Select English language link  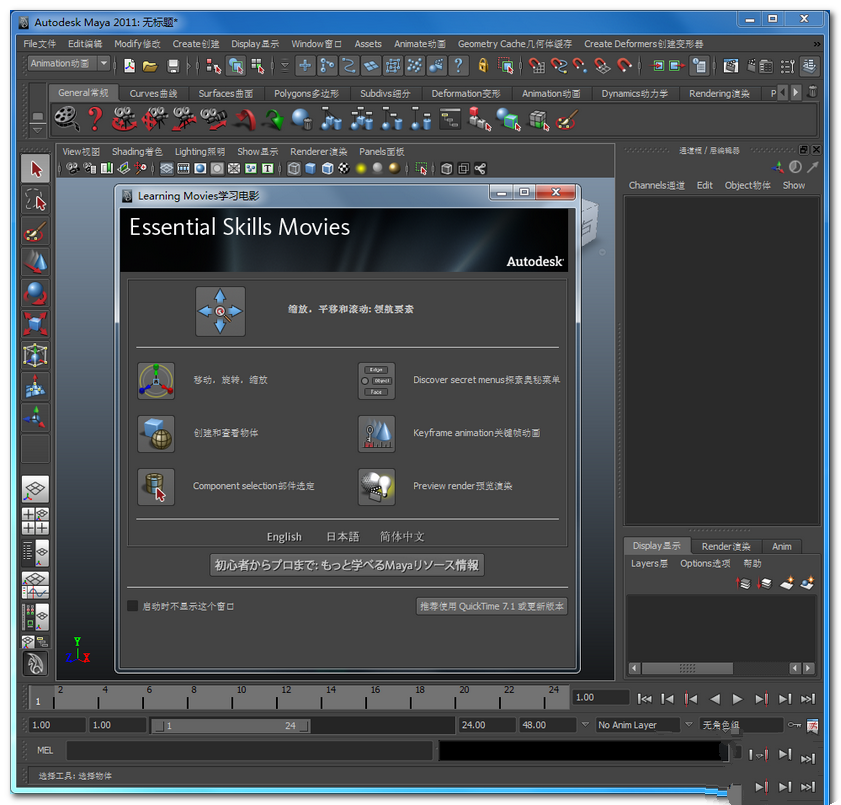click(x=284, y=537)
